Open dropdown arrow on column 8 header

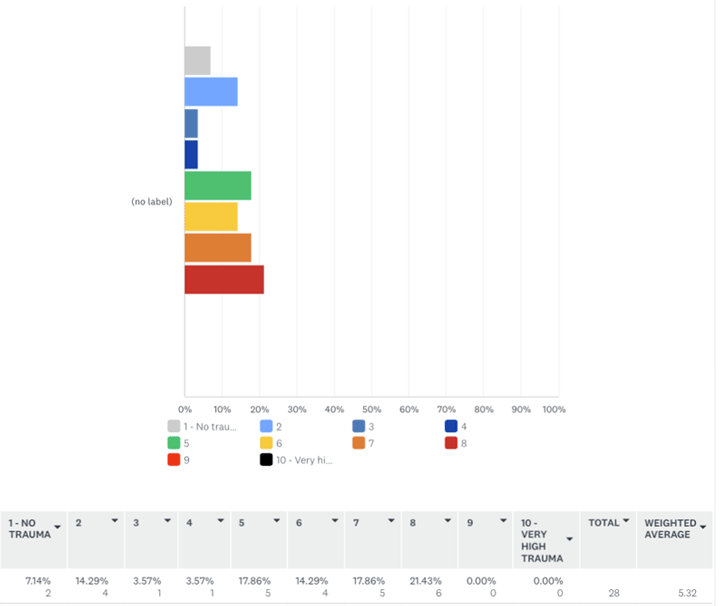pos(448,521)
